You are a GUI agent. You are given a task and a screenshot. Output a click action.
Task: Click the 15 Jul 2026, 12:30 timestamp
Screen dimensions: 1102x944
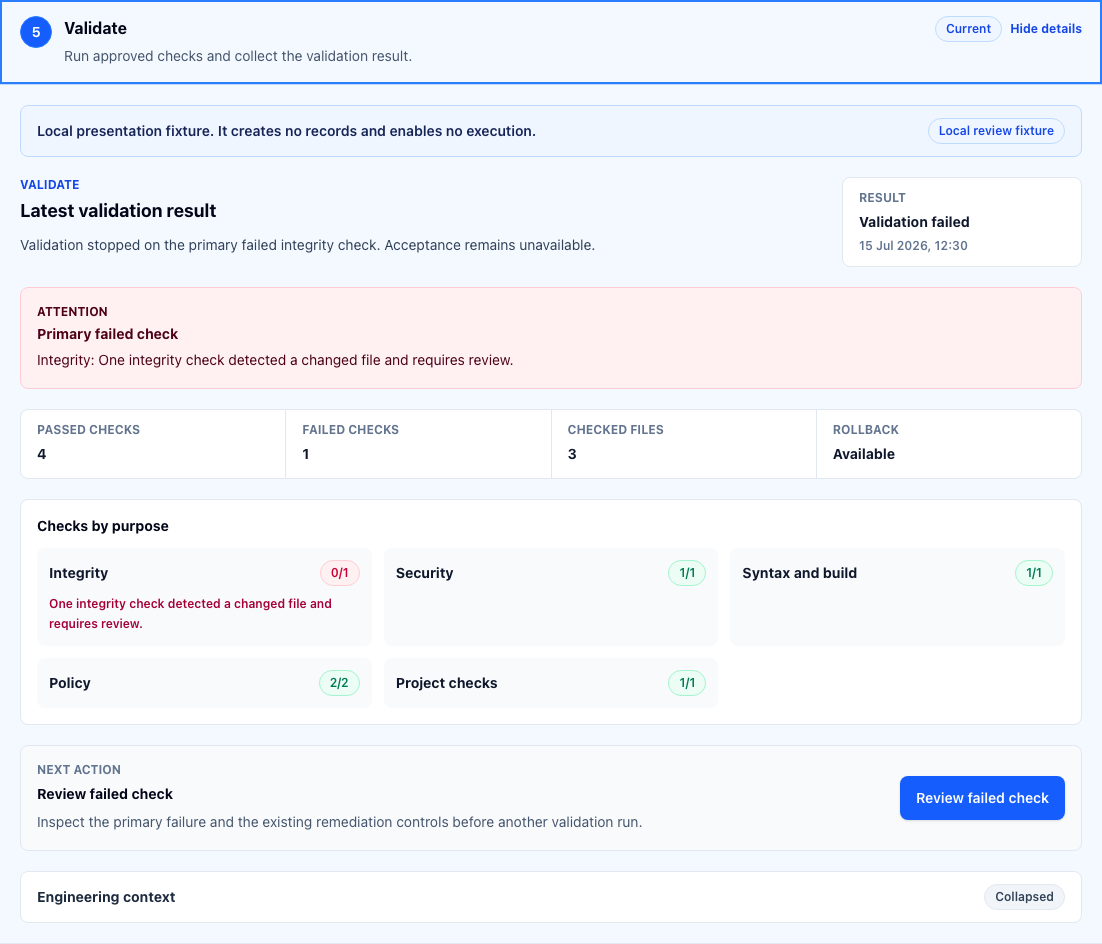pyautogui.click(x=913, y=245)
